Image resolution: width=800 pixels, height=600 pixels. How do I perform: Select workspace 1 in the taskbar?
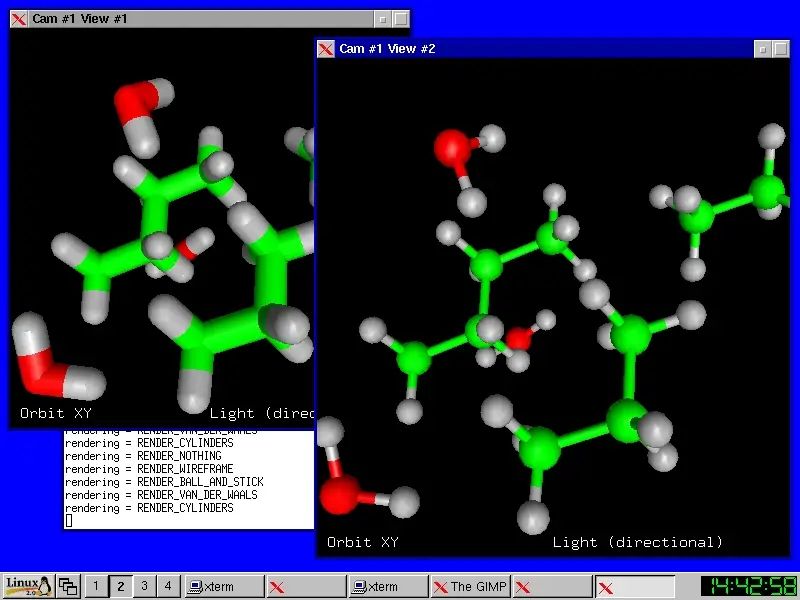click(x=96, y=586)
